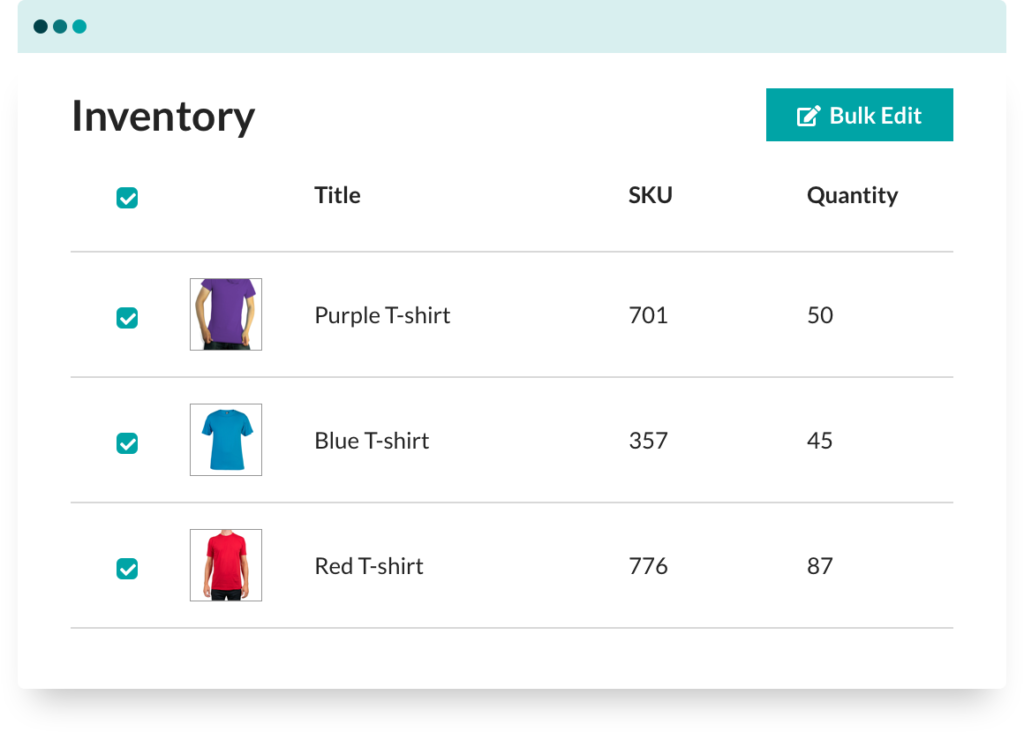Sort by the SKU column header
Image resolution: width=1024 pixels, height=733 pixels.
click(x=650, y=195)
